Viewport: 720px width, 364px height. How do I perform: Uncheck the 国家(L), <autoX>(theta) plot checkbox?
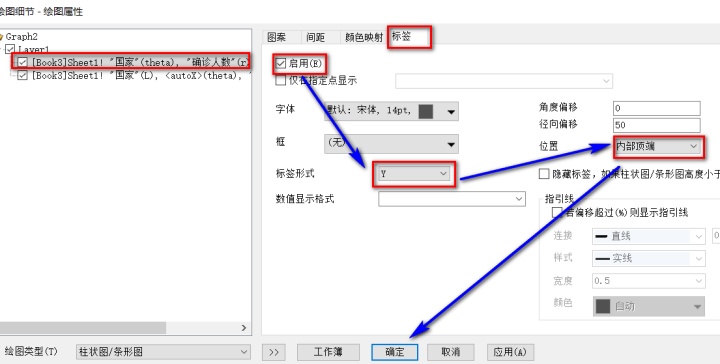click(22, 75)
